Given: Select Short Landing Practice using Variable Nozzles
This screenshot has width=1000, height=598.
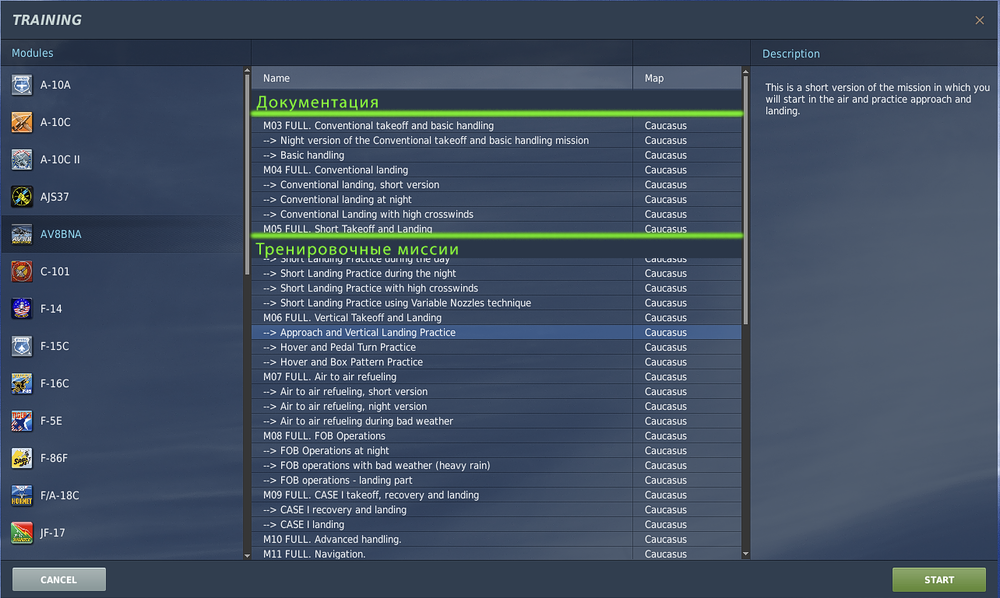Looking at the screenshot, I should point(496,303).
